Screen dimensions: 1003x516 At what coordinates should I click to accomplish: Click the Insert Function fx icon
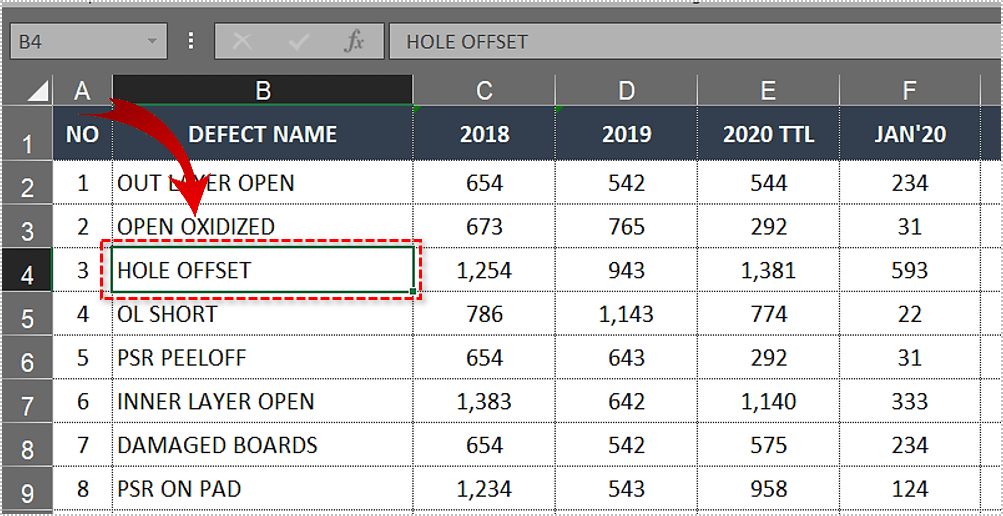353,42
